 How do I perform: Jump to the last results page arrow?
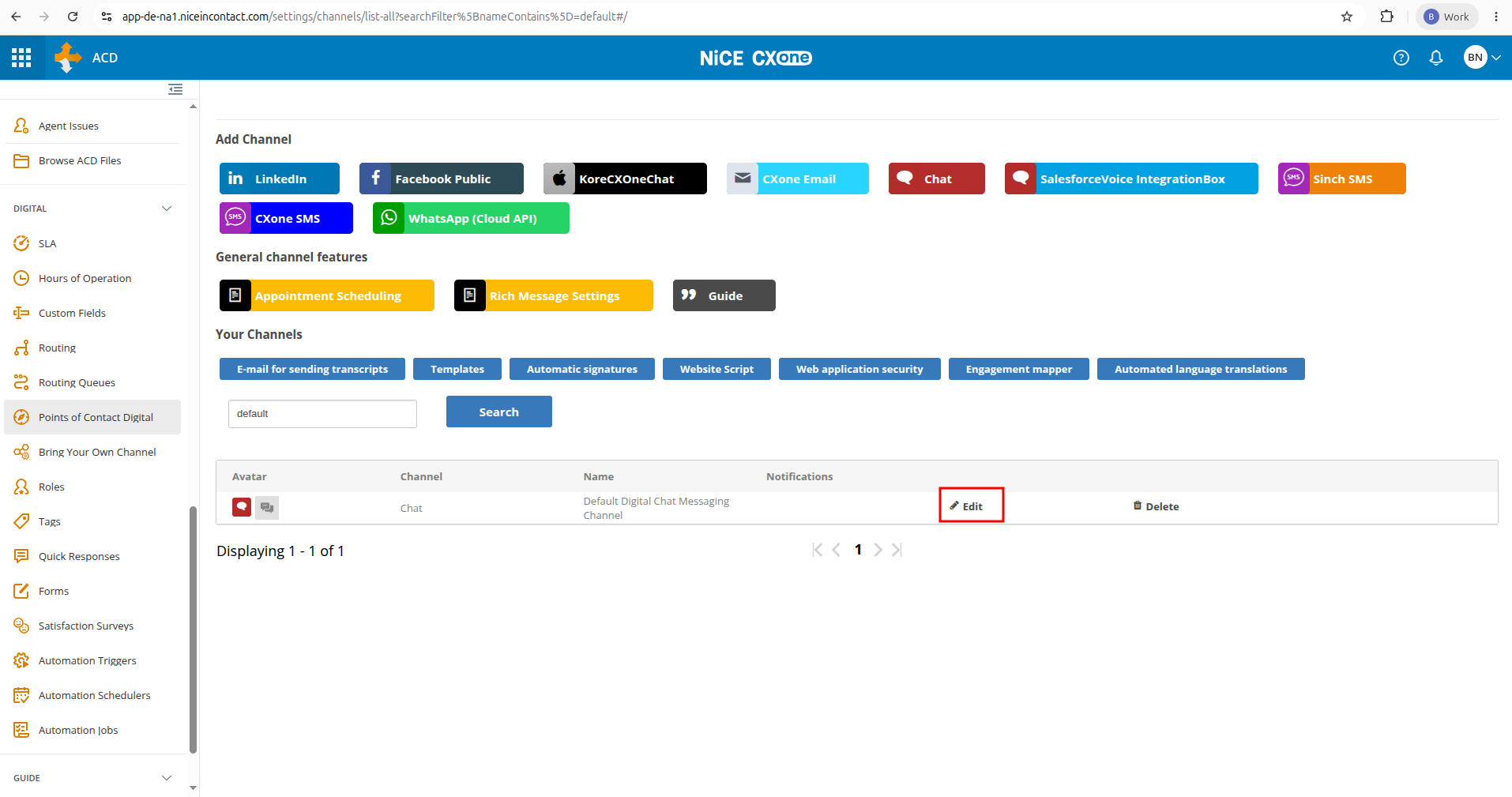tap(897, 550)
